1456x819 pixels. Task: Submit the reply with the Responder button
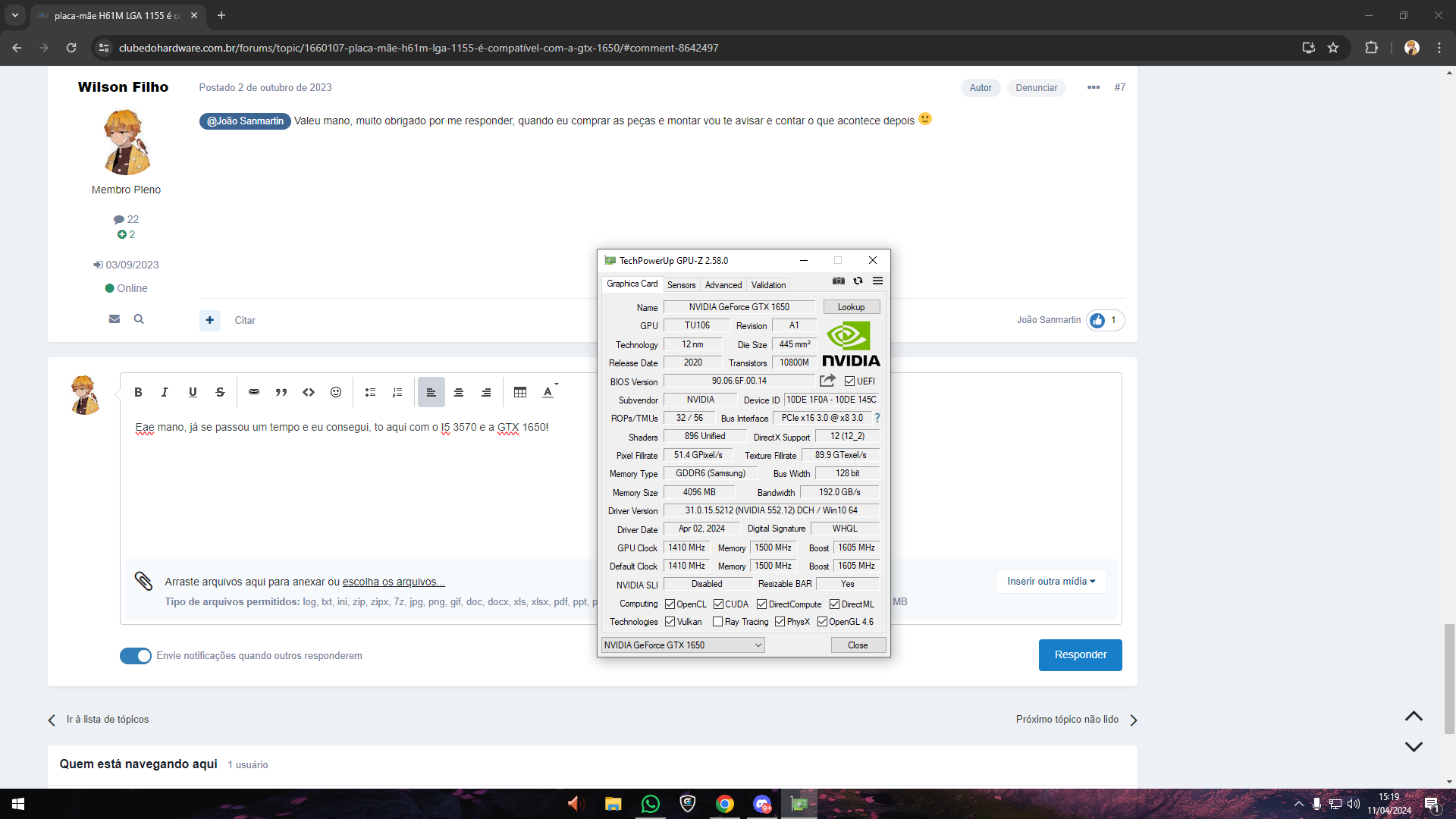pos(1081,655)
